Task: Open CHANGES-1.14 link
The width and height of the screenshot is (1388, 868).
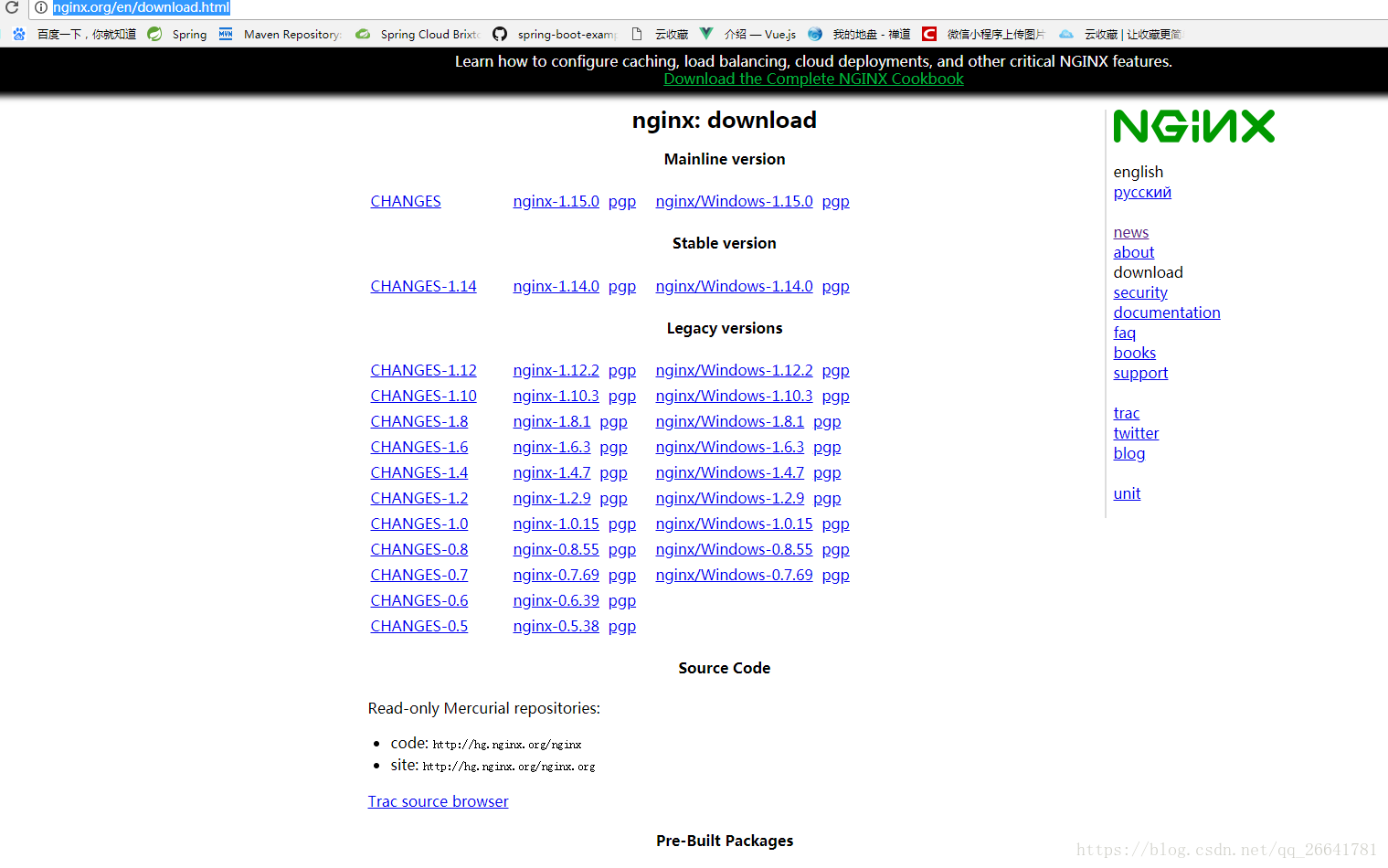Action: click(423, 286)
